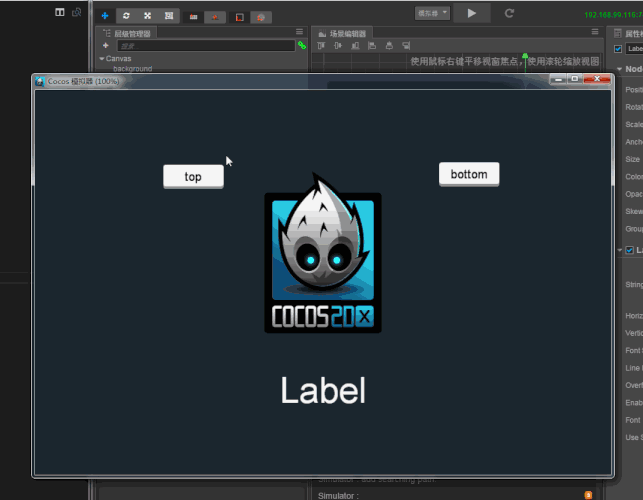The image size is (643, 500).
Task: Click the top button in simulator
Action: click(194, 177)
